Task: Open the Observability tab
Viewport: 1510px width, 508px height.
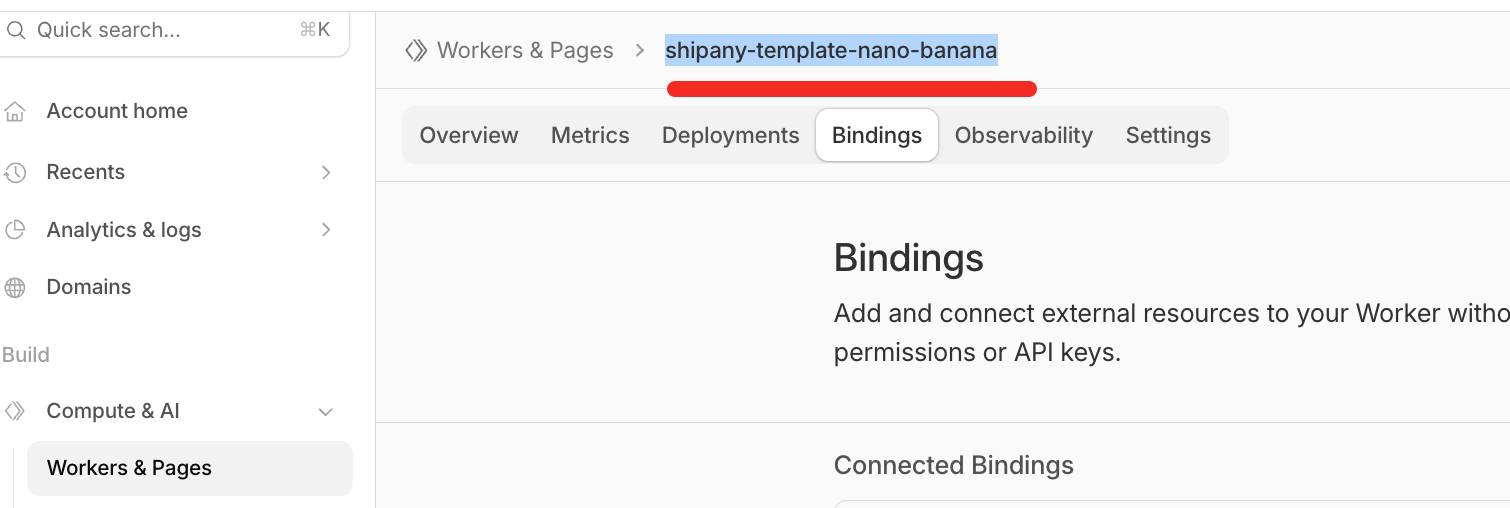Action: 1024,135
